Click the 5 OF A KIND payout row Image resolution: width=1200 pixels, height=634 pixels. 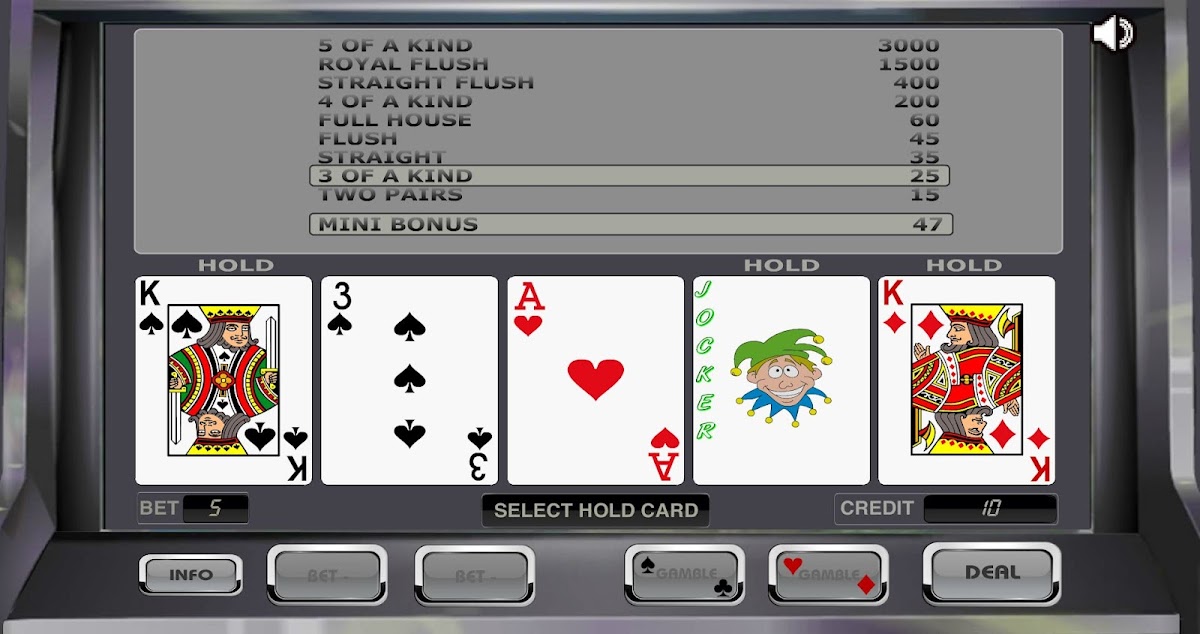(629, 45)
